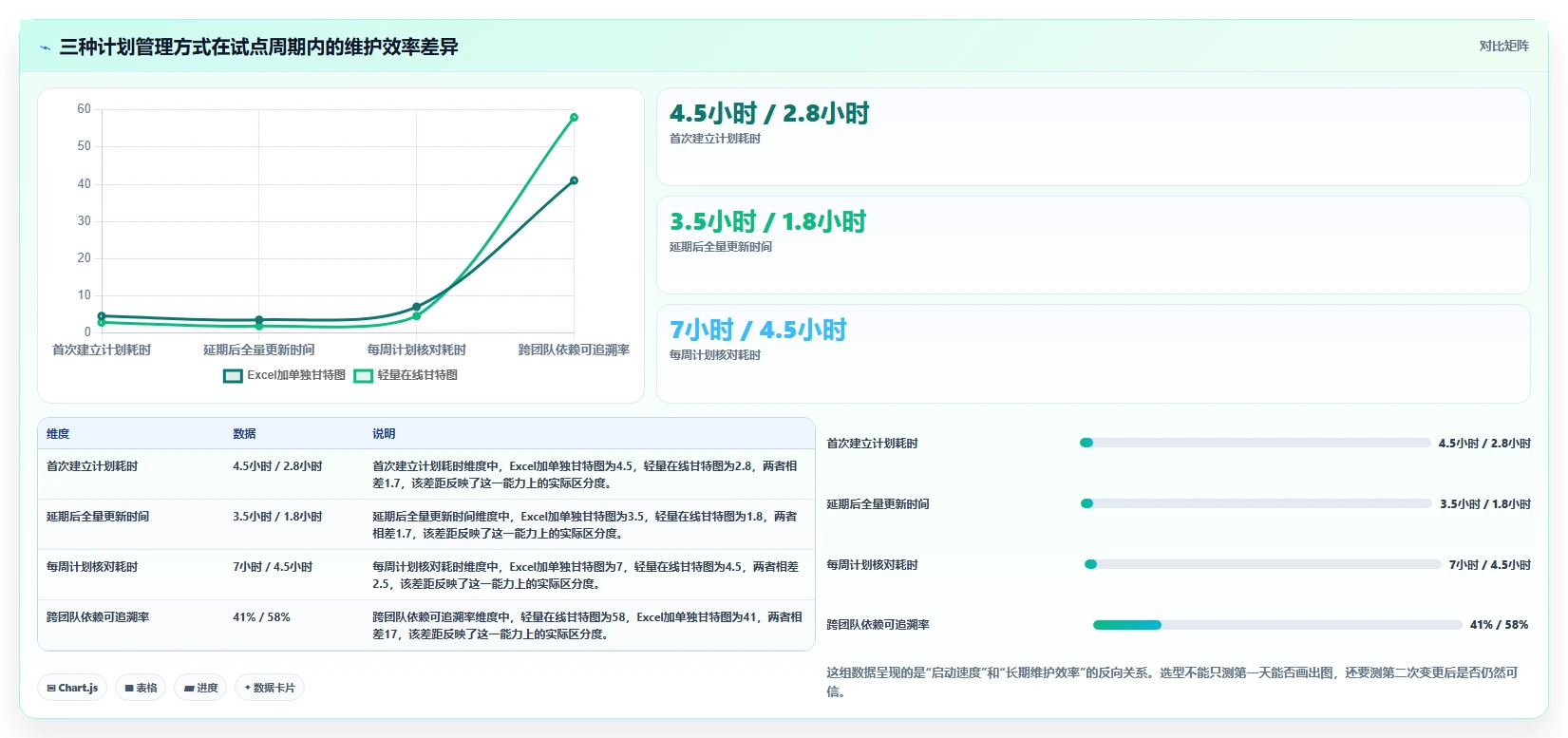Select the 3.5小时 / 1.8小时 data card
Image resolution: width=1568 pixels, height=738 pixels.
point(1093,245)
